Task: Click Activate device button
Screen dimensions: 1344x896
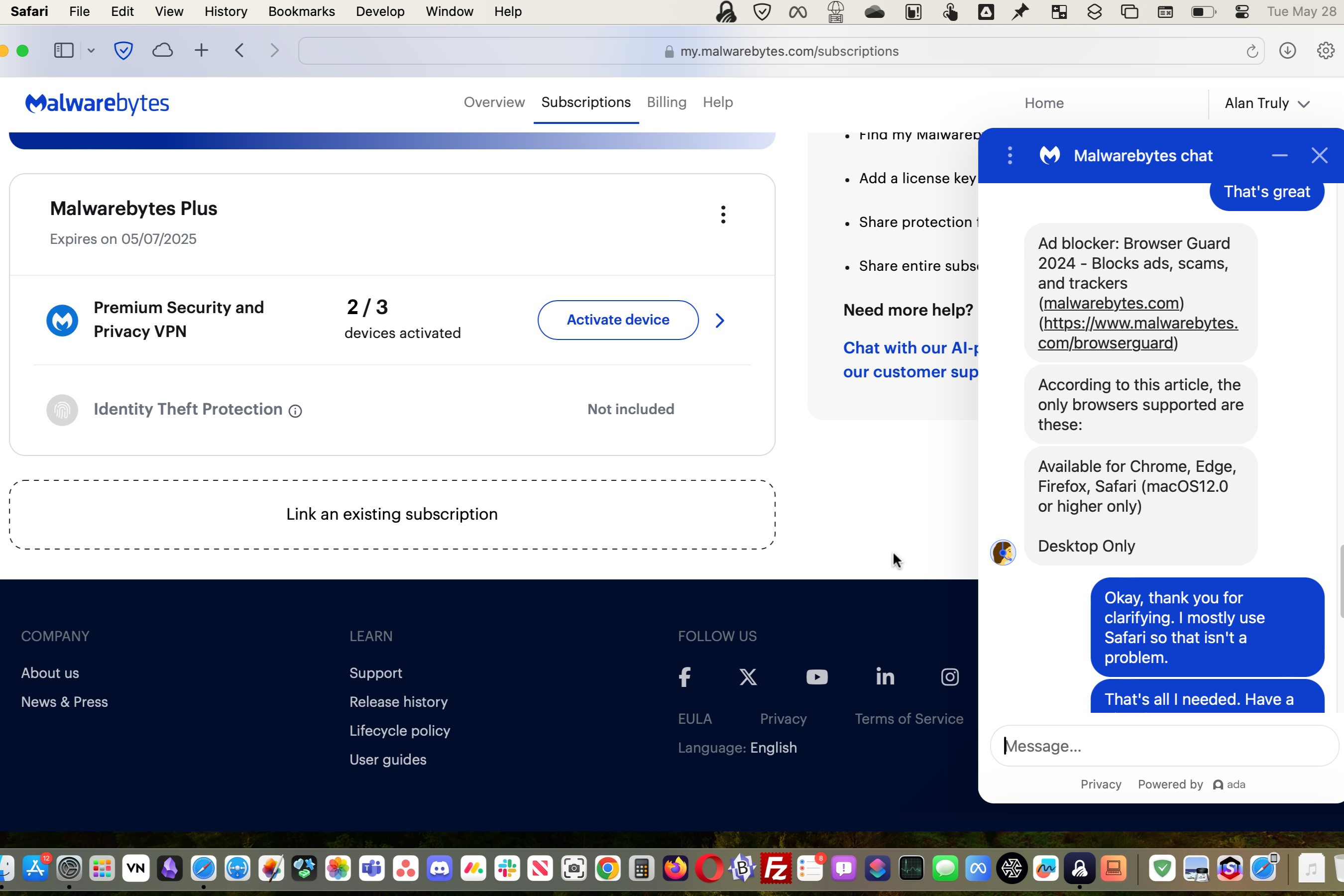Action: 617,319
